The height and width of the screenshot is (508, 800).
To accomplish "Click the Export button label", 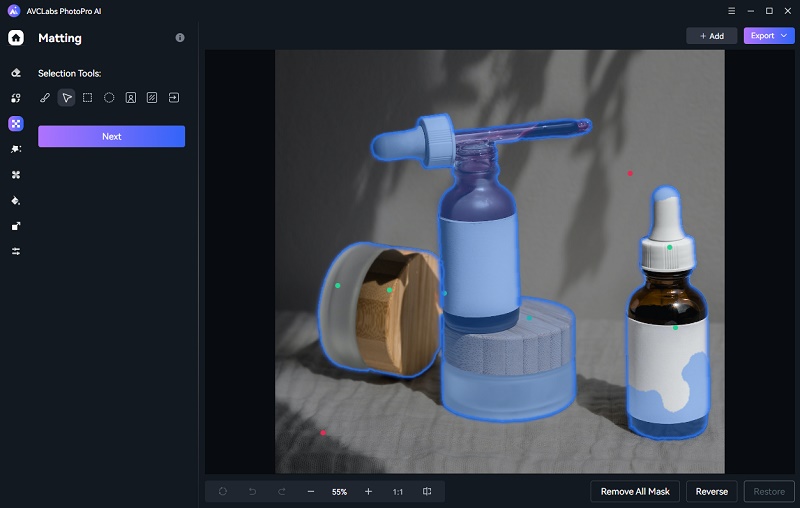I will click(762, 36).
